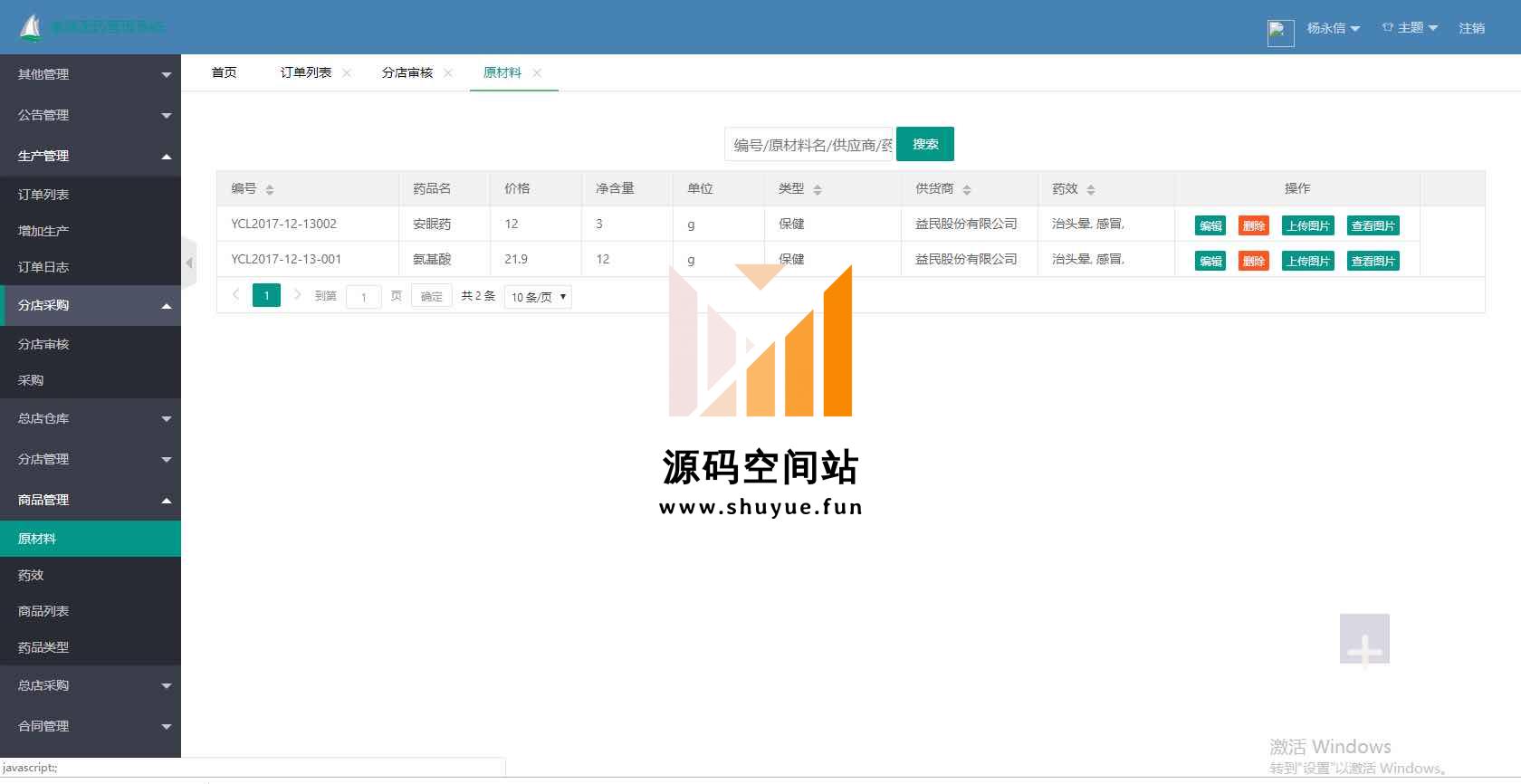
Task: Open the 主题 theme dropdown
Action: click(x=1410, y=28)
